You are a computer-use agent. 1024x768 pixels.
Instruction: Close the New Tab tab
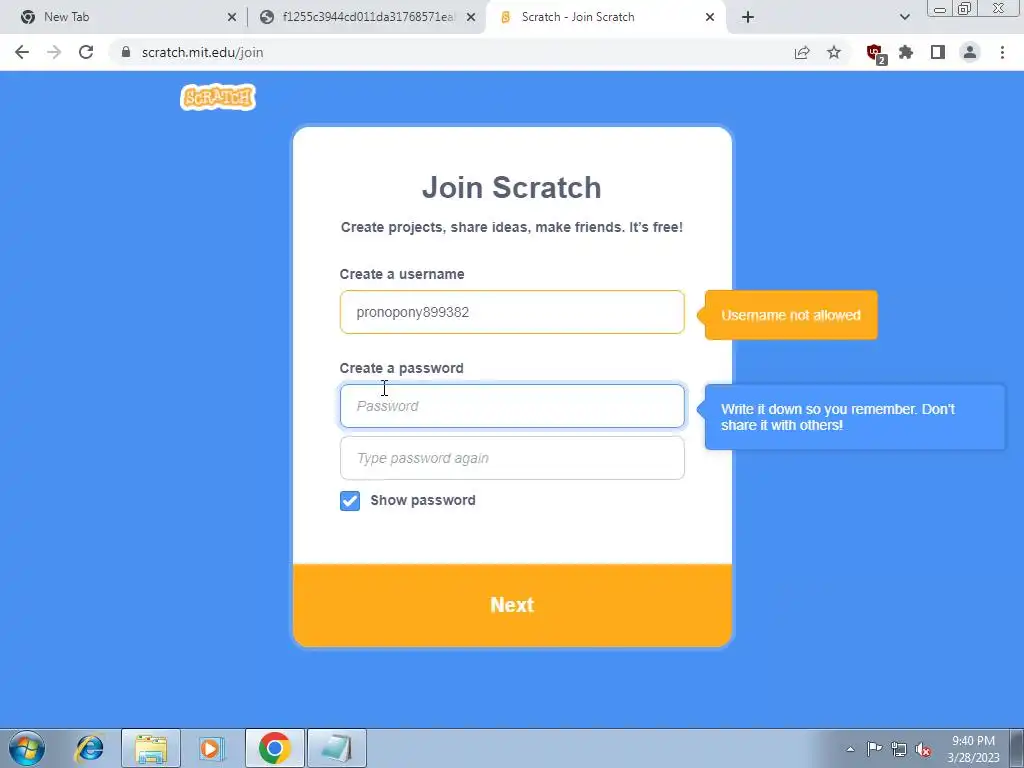point(232,17)
